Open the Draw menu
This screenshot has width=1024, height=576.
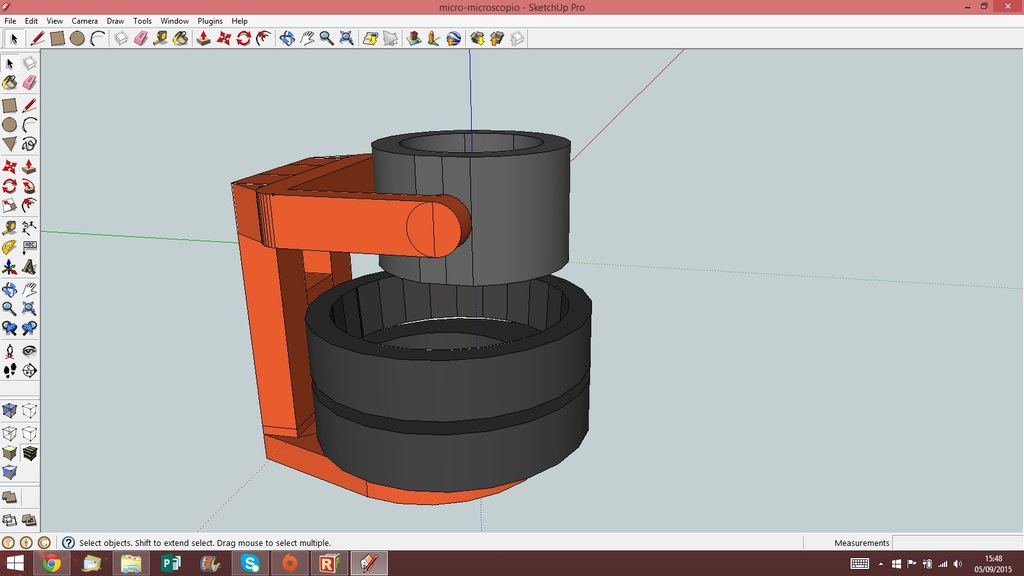tap(115, 21)
